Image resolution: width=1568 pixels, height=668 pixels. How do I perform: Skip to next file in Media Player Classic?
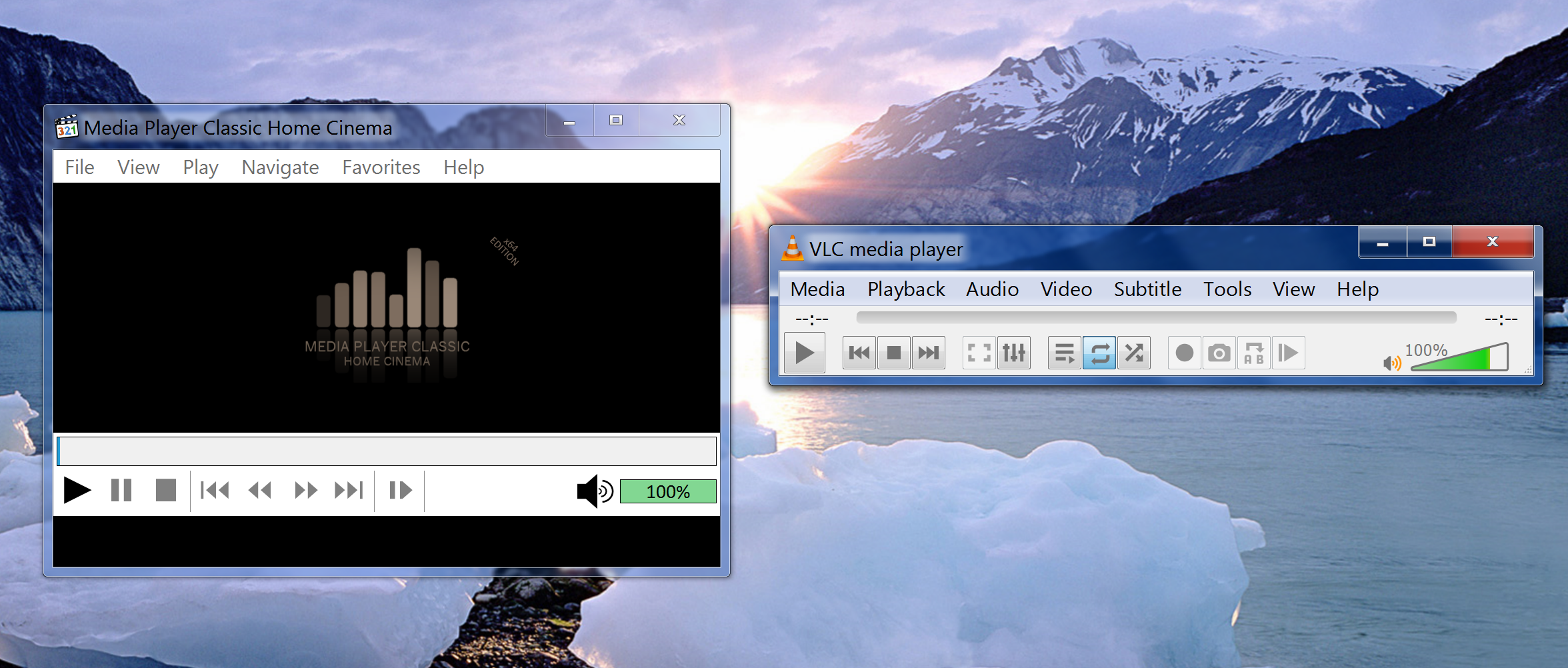[349, 491]
